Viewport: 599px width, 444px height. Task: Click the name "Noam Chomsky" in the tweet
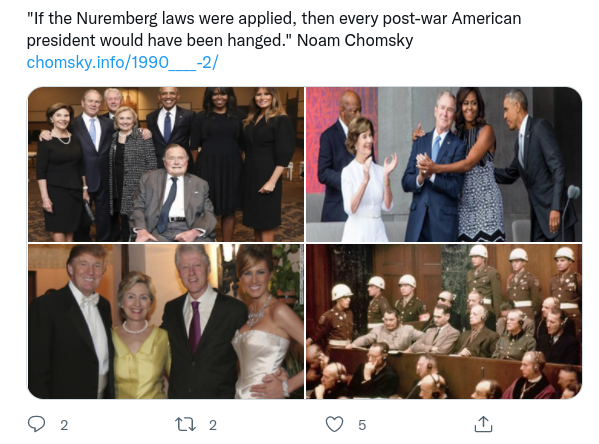(x=355, y=40)
